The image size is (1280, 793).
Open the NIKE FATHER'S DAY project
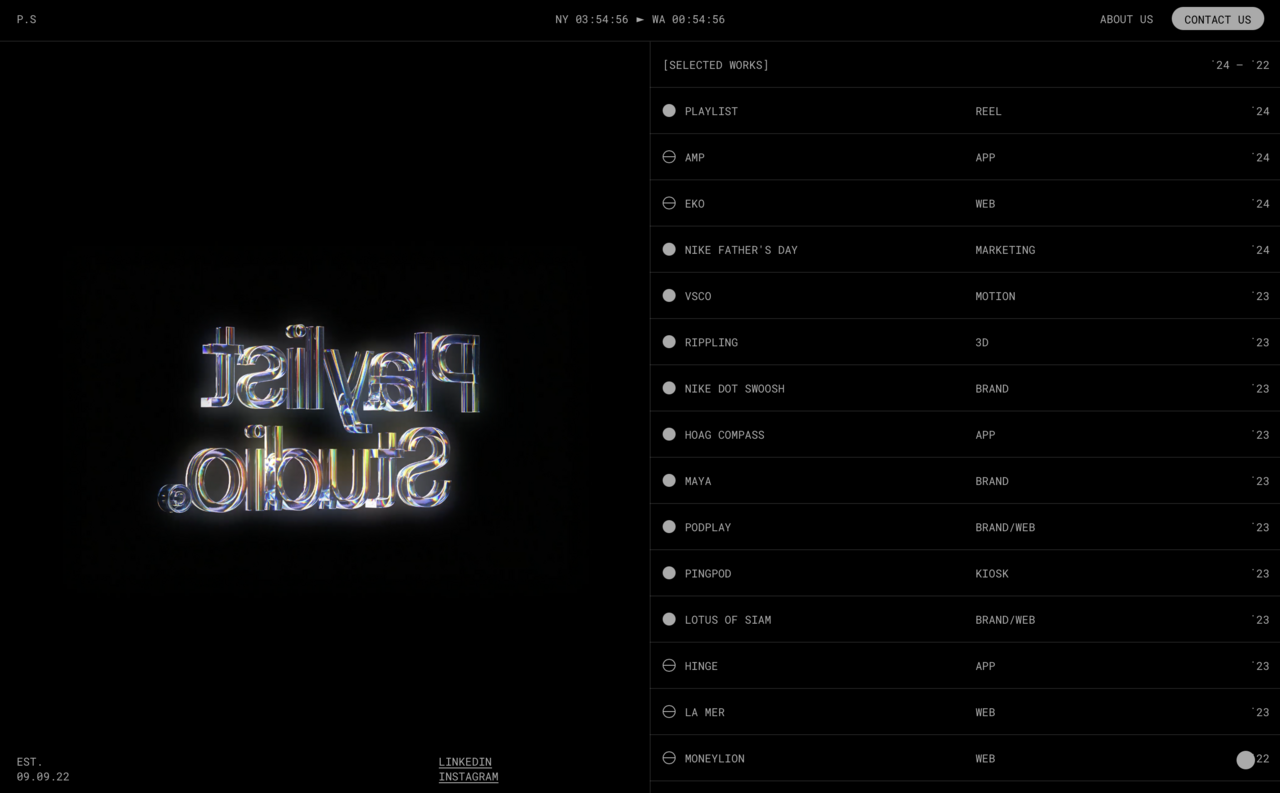(x=741, y=250)
